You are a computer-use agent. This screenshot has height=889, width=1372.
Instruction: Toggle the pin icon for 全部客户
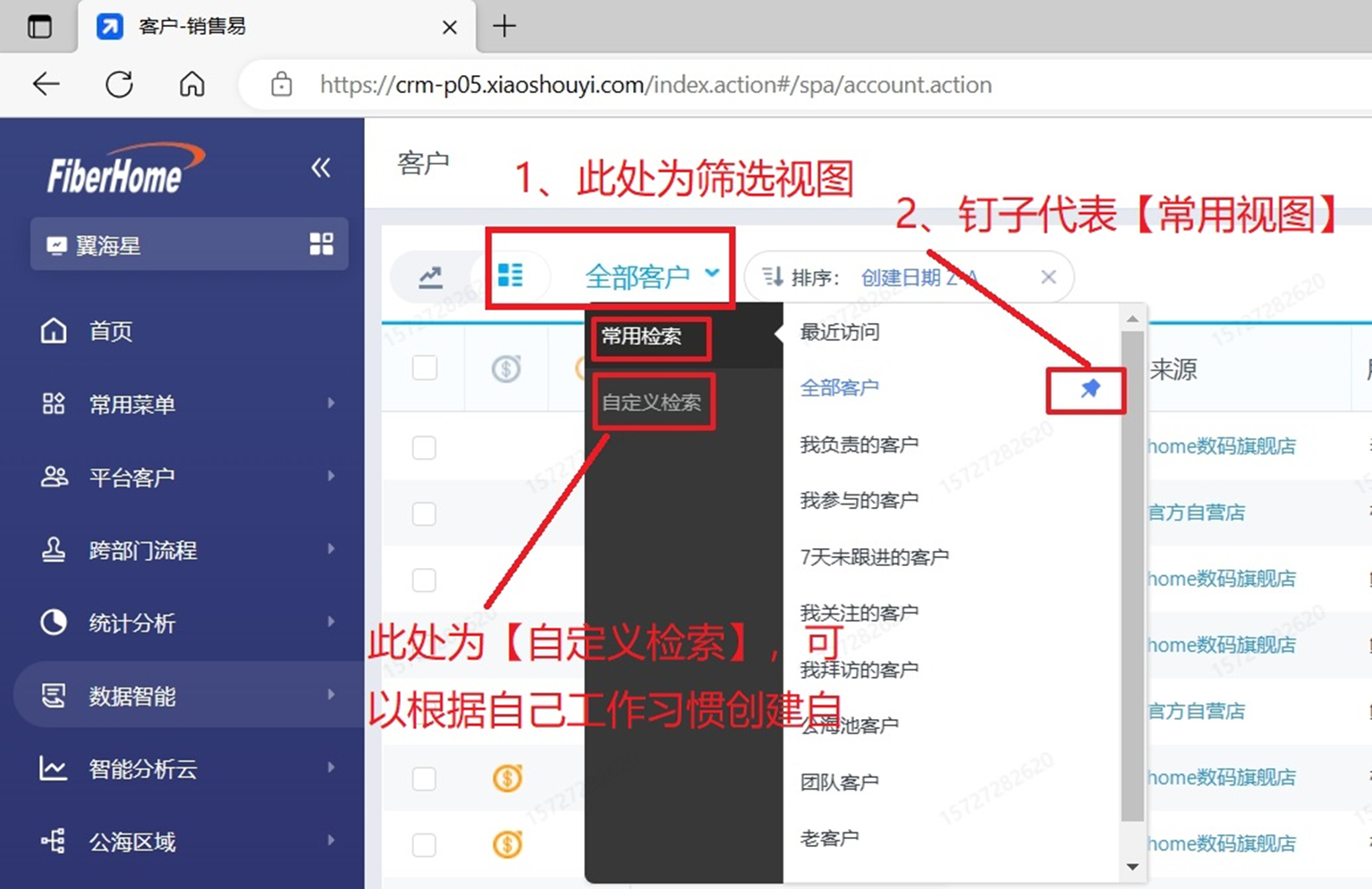coord(1089,388)
